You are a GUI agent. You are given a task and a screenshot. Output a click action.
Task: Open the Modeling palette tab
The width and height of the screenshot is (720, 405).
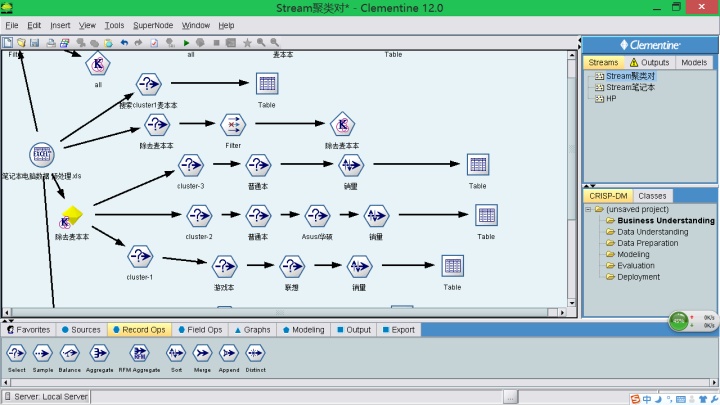(304, 330)
